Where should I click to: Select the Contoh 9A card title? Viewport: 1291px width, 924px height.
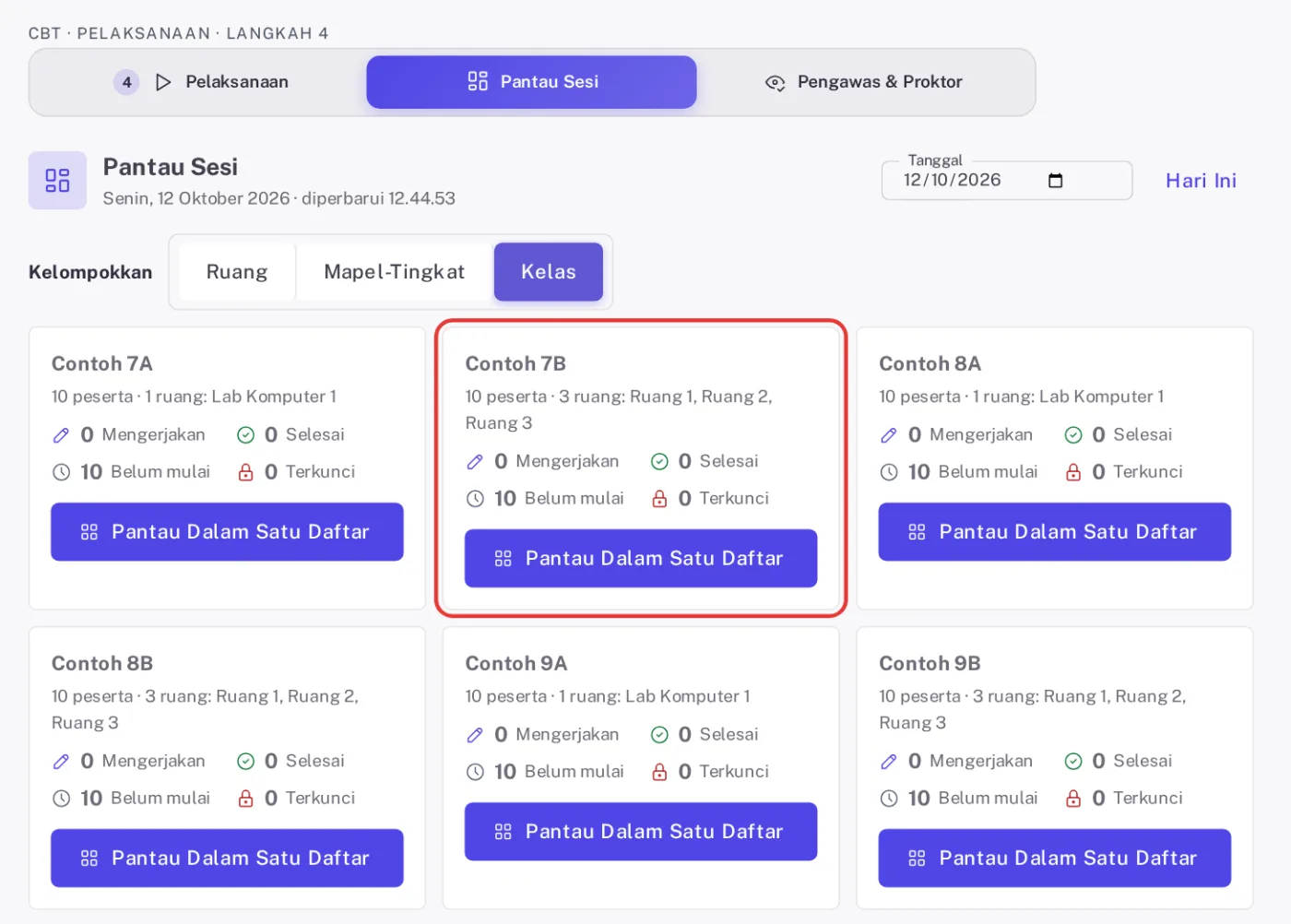point(516,664)
